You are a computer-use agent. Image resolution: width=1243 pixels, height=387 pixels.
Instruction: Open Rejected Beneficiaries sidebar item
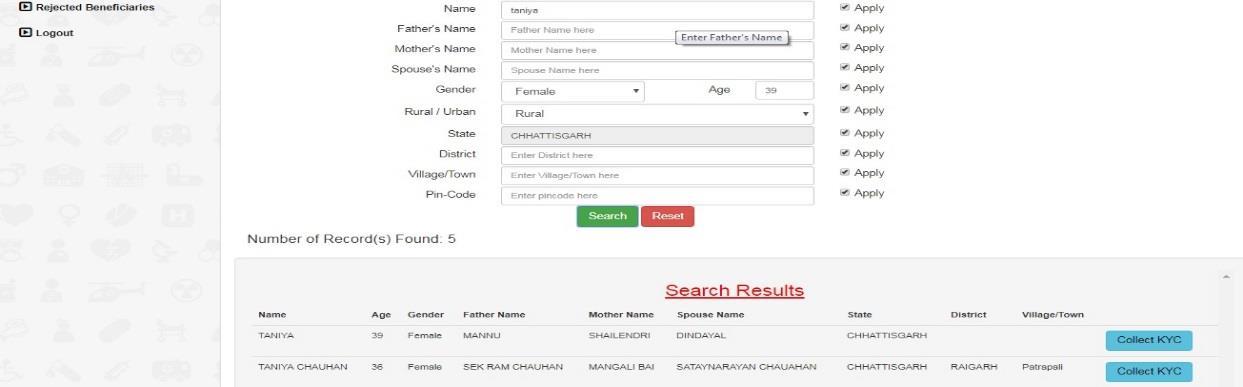(x=87, y=7)
